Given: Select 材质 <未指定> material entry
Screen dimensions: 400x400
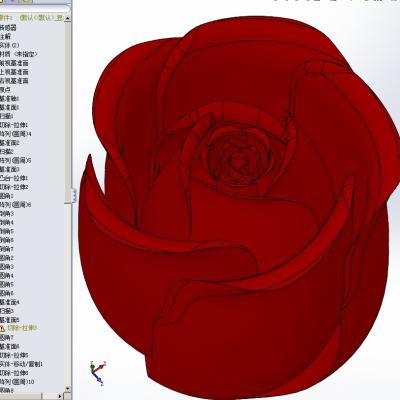Looking at the screenshot, I should tap(19, 54).
